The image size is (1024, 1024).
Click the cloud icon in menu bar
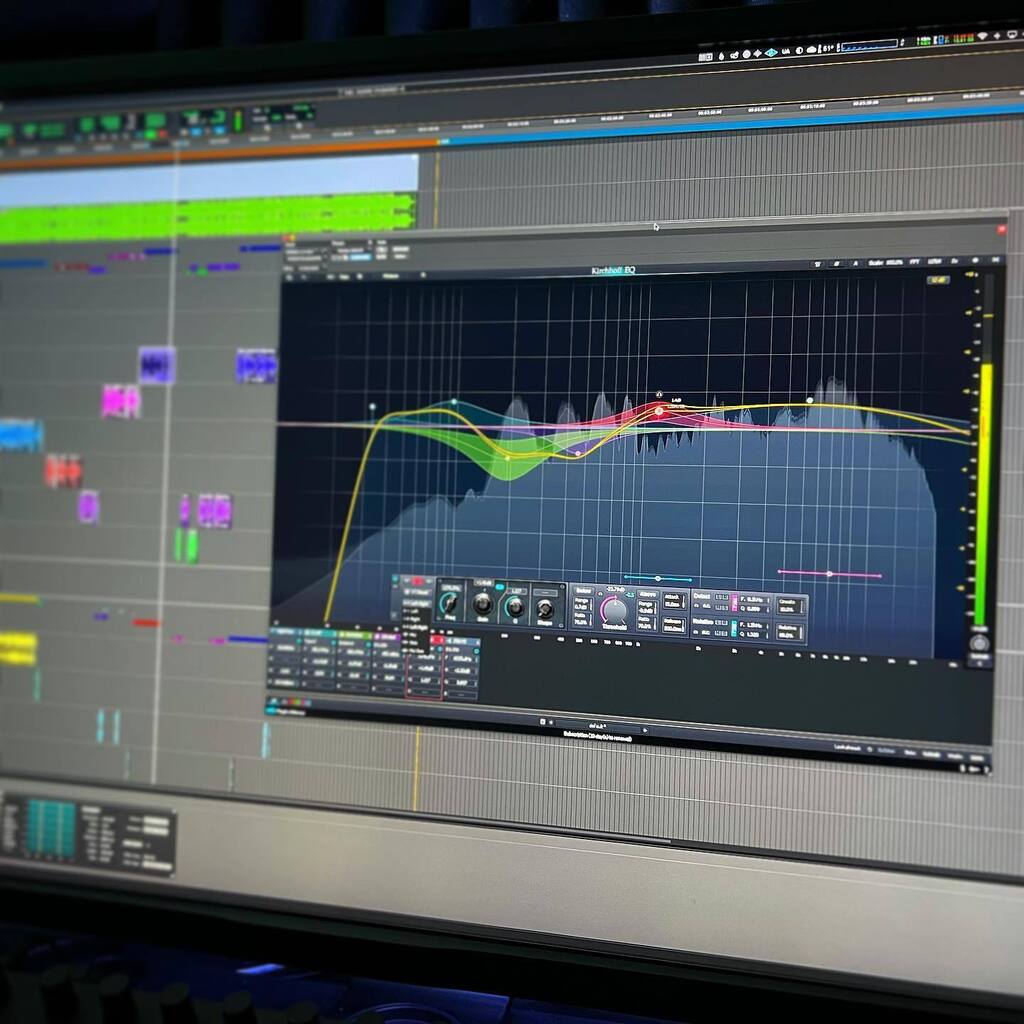(812, 50)
